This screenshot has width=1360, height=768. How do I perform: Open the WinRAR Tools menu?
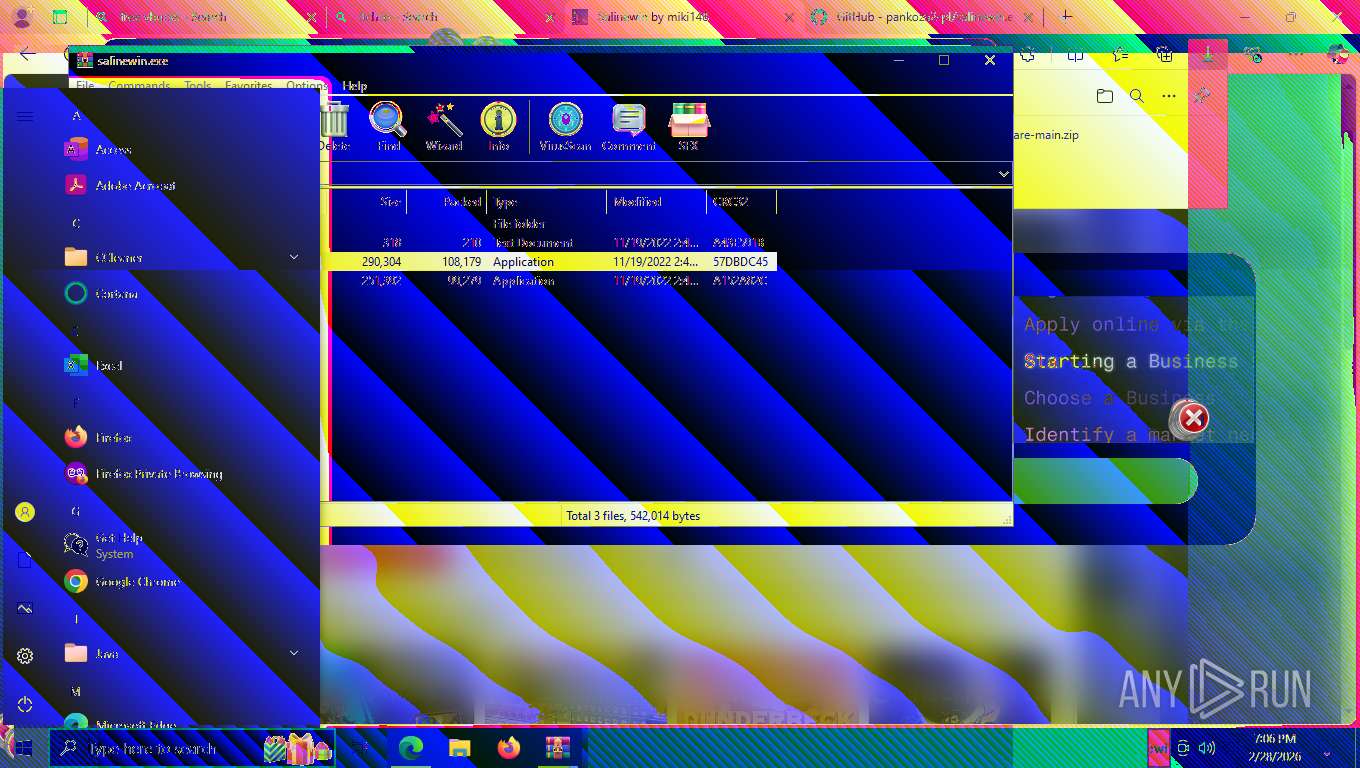click(x=198, y=86)
